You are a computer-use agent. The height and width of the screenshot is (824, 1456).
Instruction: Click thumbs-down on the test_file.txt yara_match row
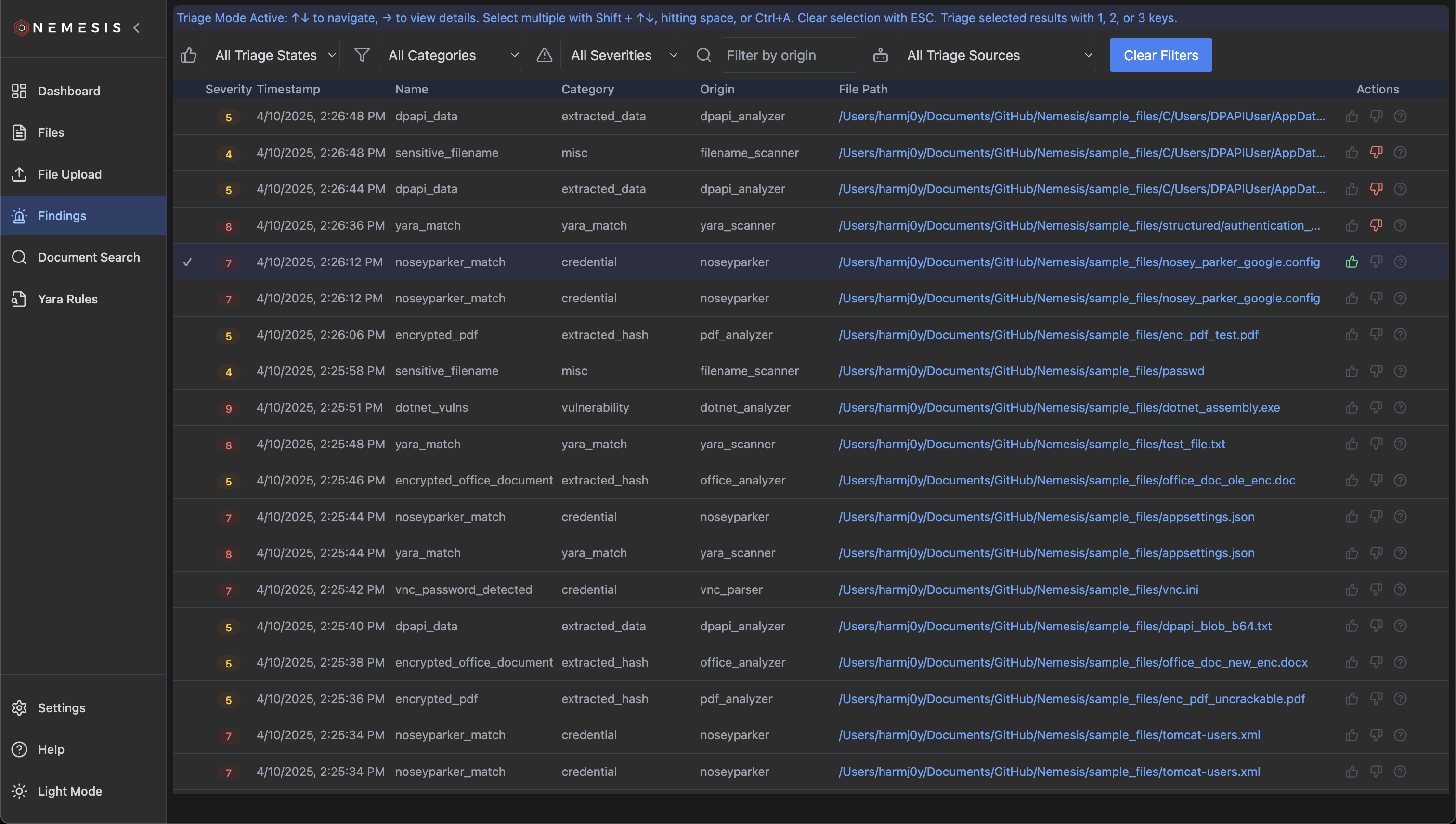[x=1376, y=444]
